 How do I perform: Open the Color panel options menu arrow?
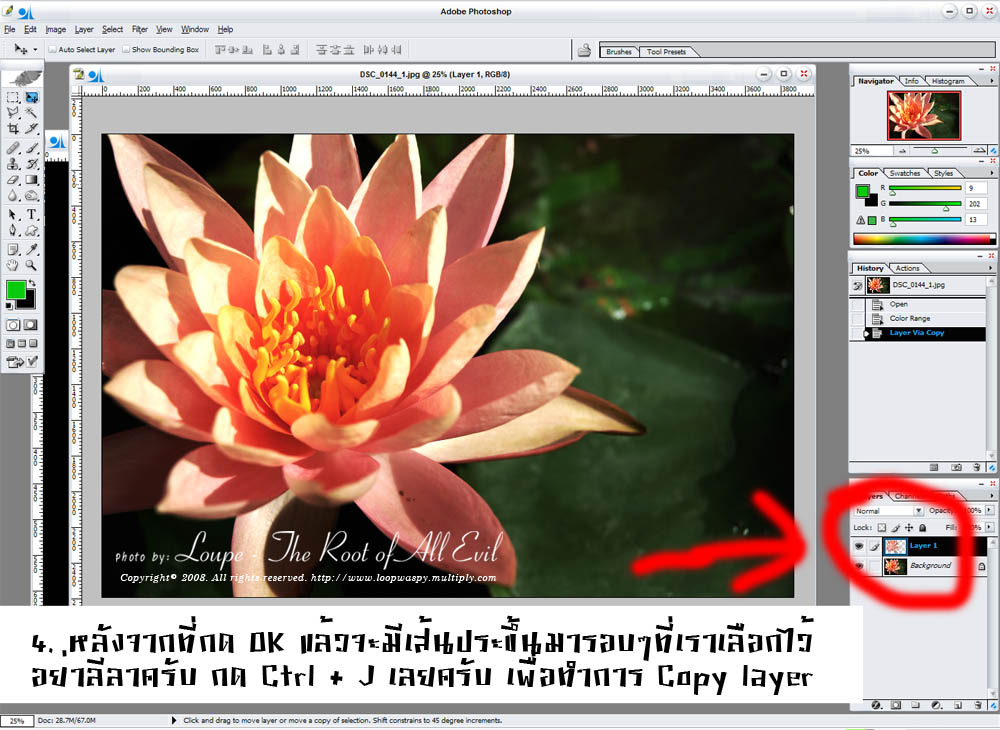click(991, 173)
